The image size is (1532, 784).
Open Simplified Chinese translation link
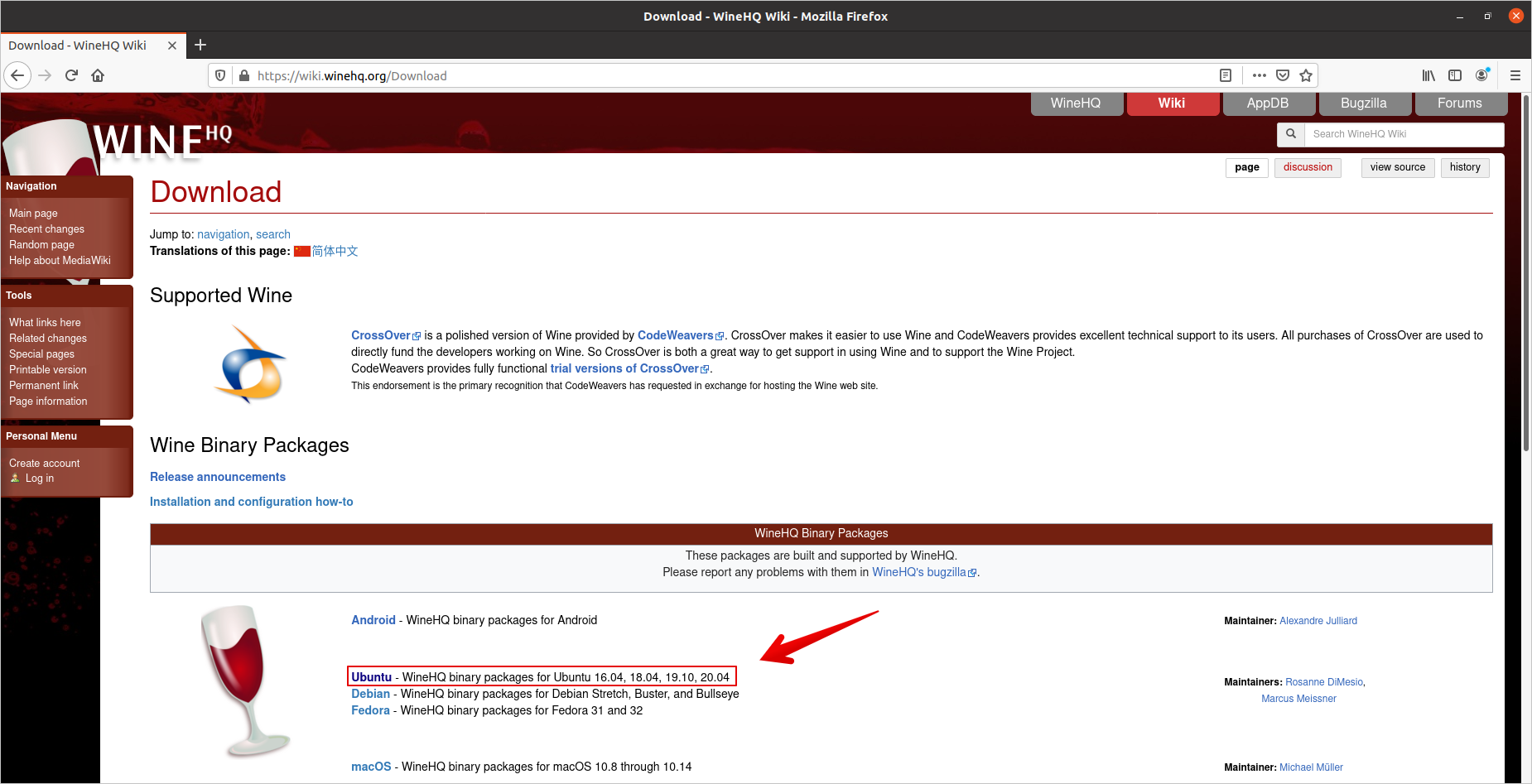coord(335,251)
